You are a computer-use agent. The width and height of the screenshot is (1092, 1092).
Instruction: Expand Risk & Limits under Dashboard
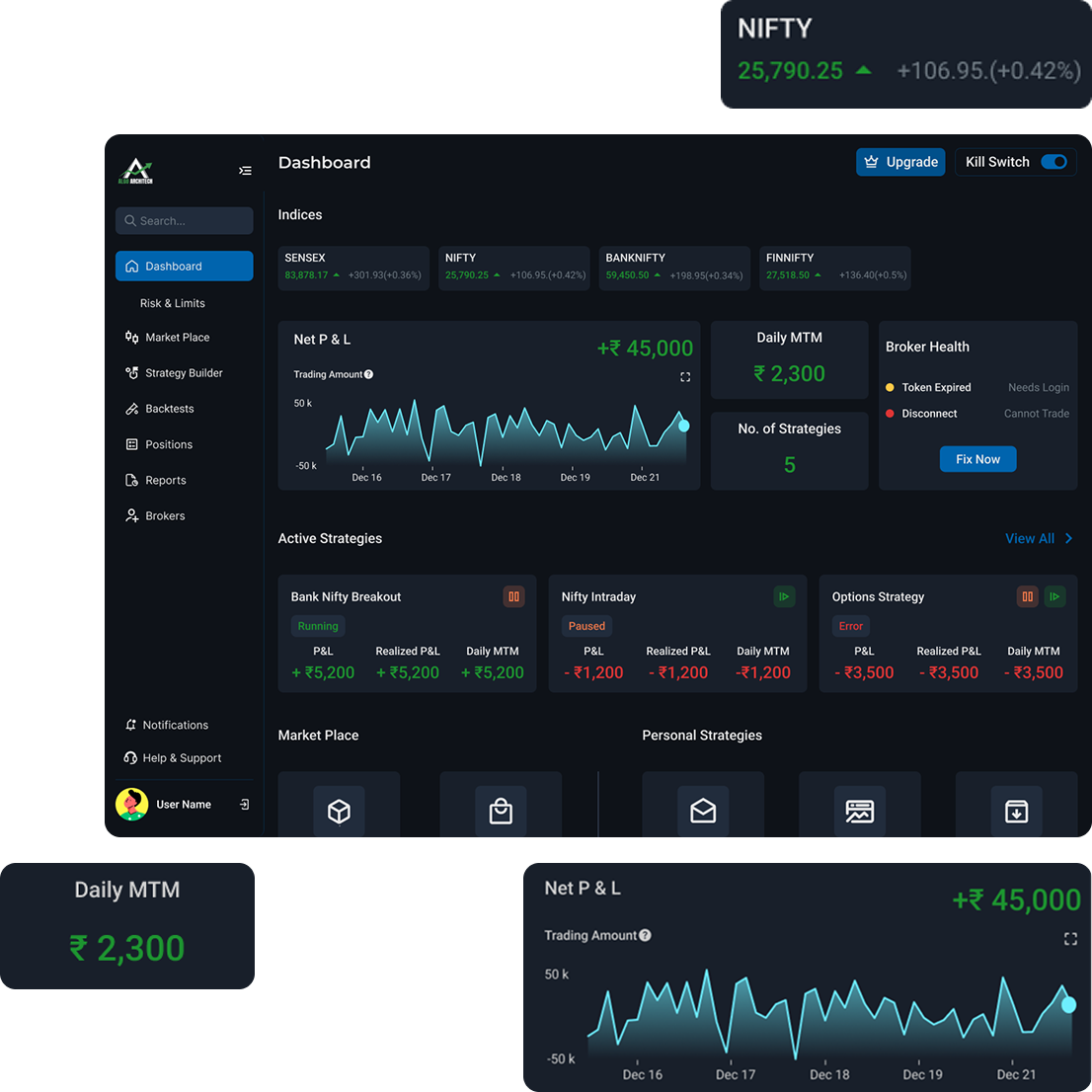click(173, 303)
